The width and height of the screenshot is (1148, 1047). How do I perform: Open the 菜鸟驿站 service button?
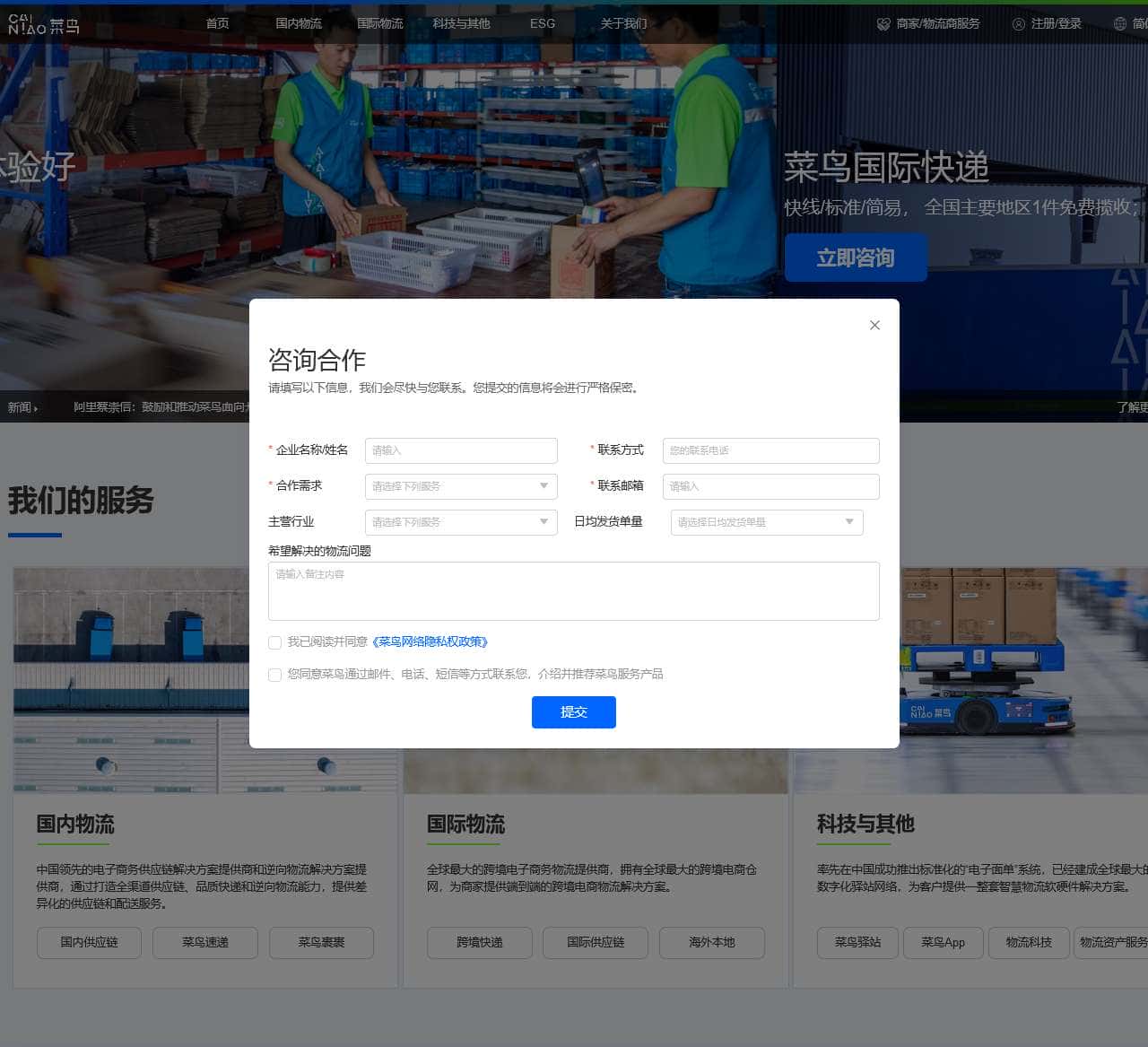coord(858,943)
